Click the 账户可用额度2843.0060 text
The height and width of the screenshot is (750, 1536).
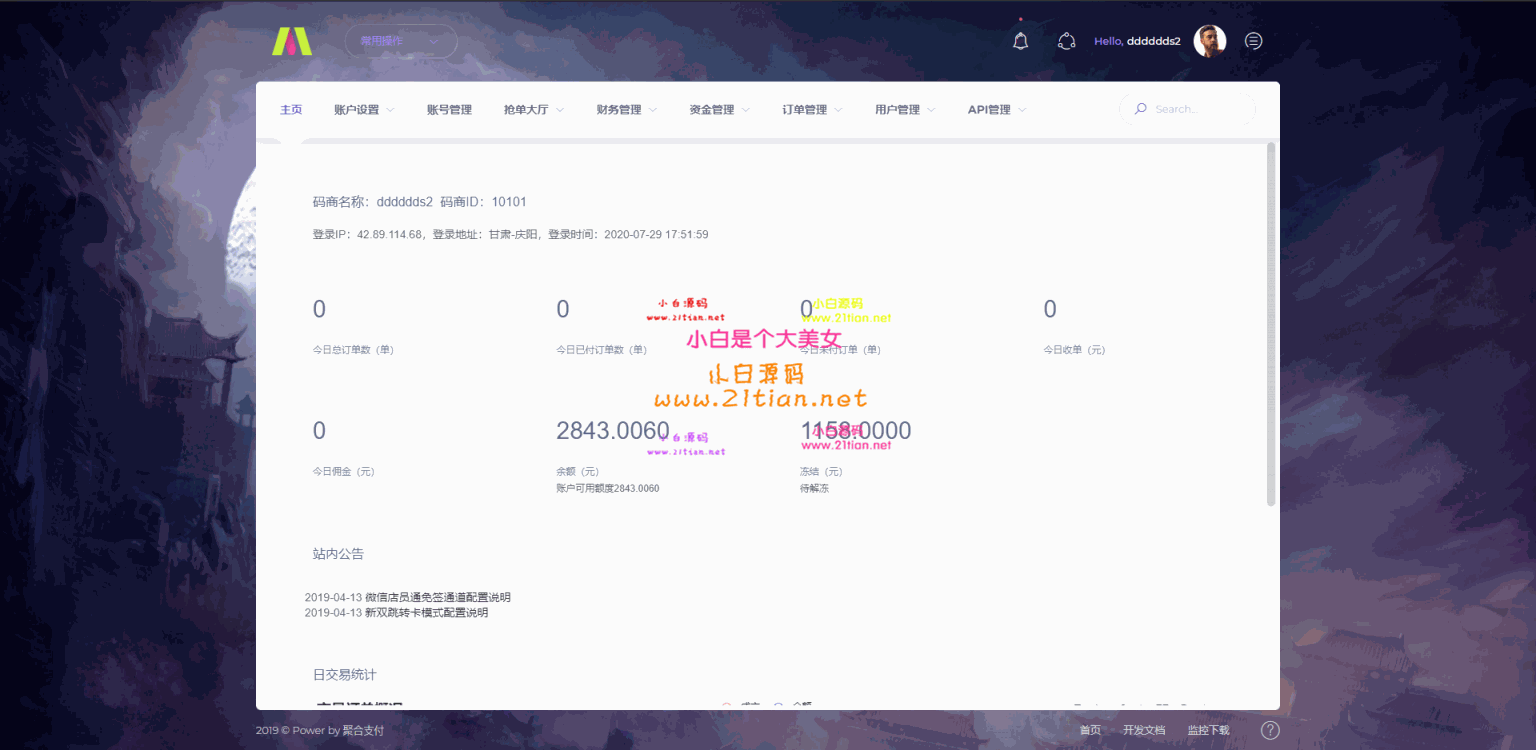point(608,488)
